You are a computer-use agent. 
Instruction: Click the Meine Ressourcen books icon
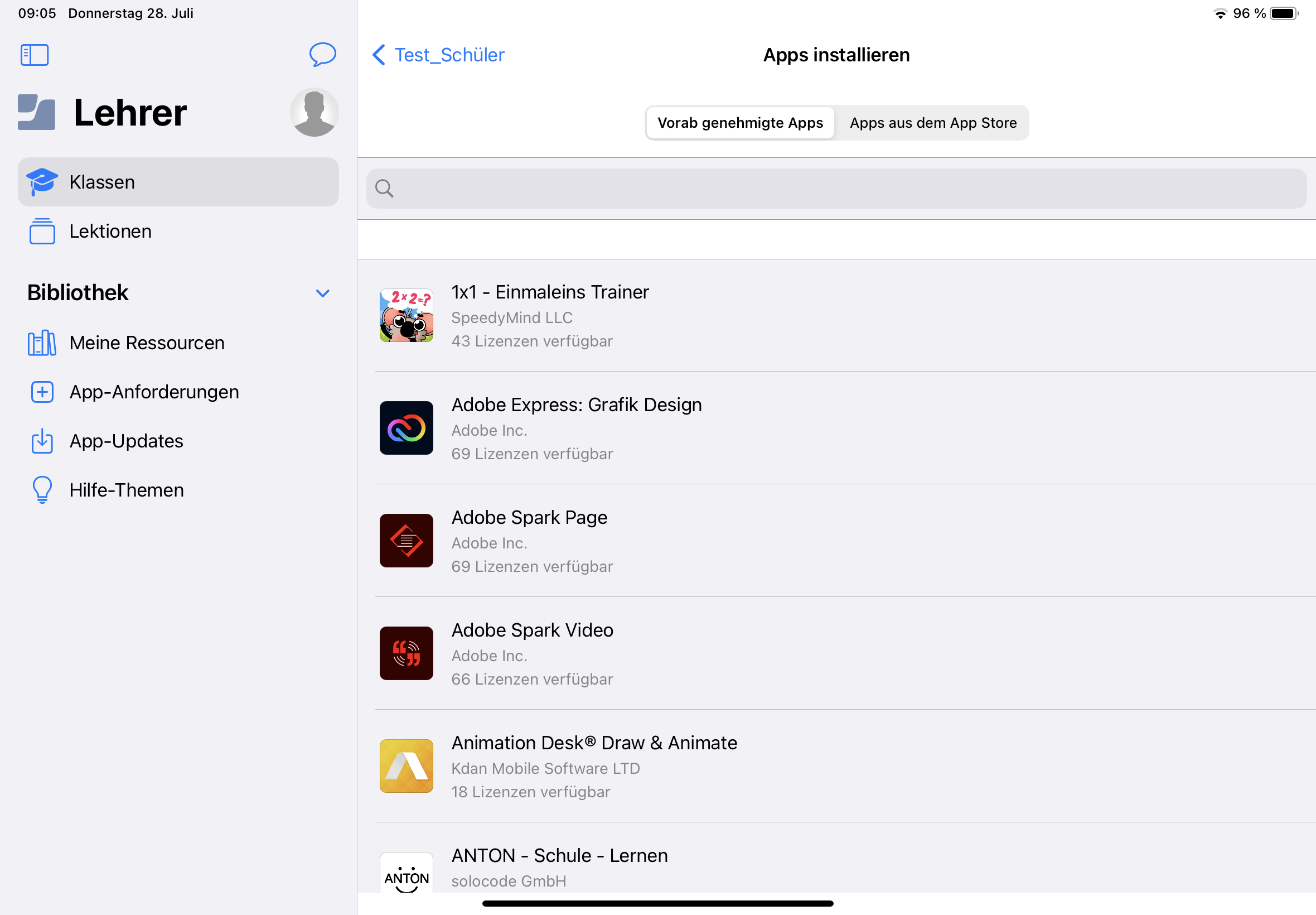[42, 343]
